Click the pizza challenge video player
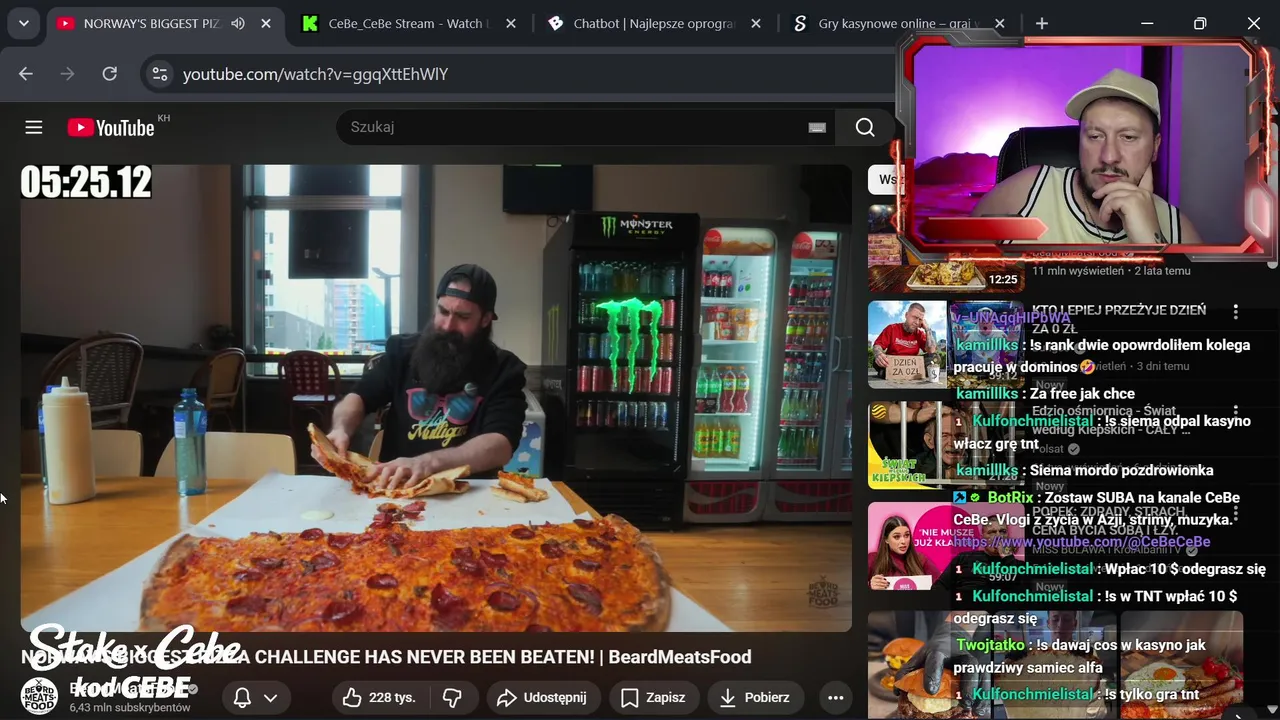This screenshot has width=1280, height=720. [x=436, y=398]
